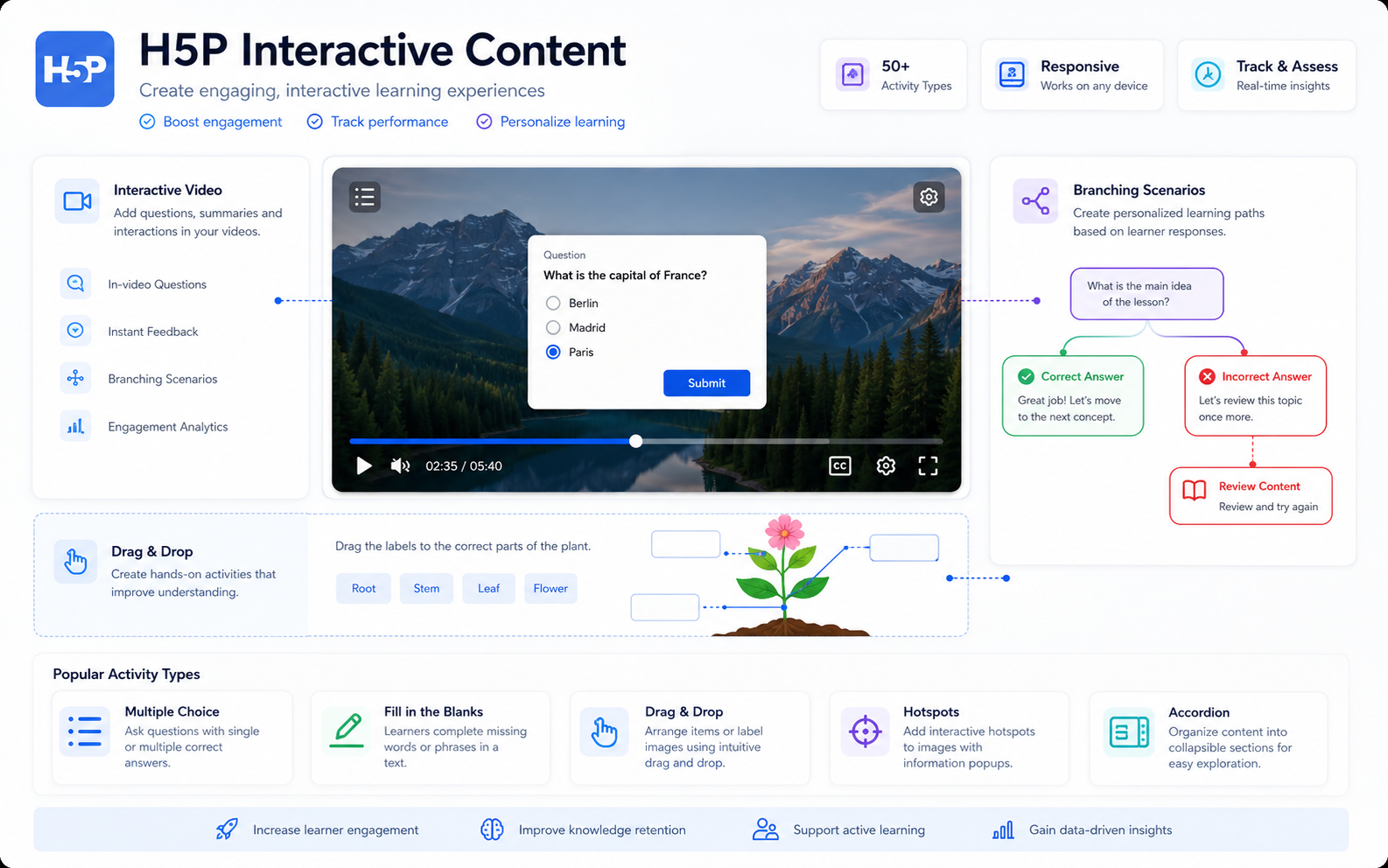
Task: Click the Branching Scenarios share-node icon
Action: coord(1035,201)
